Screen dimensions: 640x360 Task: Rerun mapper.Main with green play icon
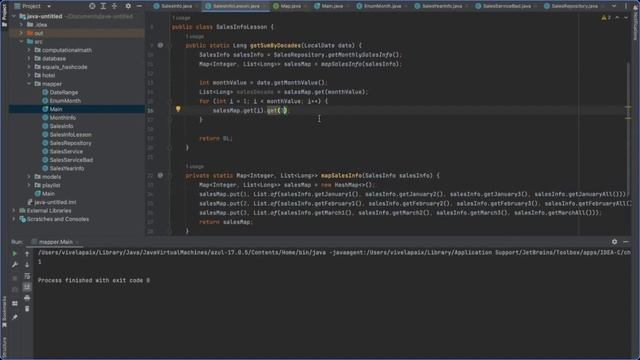click(x=15, y=253)
